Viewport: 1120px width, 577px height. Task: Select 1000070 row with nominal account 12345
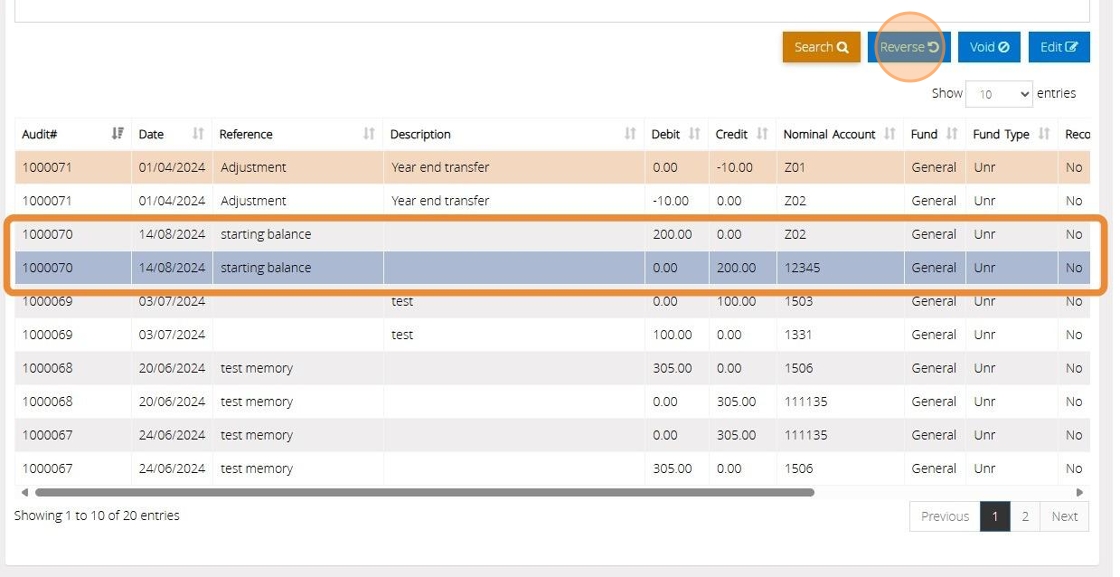552,268
